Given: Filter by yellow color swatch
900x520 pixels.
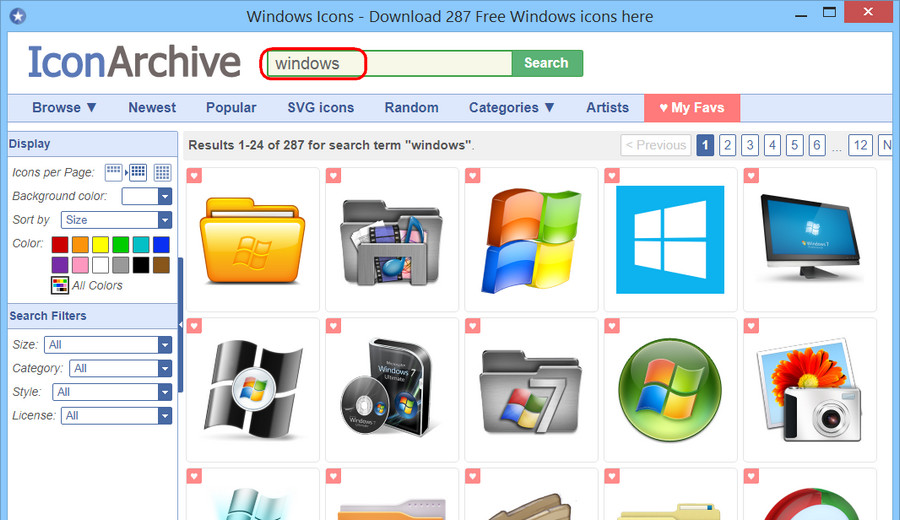Looking at the screenshot, I should click(x=100, y=245).
